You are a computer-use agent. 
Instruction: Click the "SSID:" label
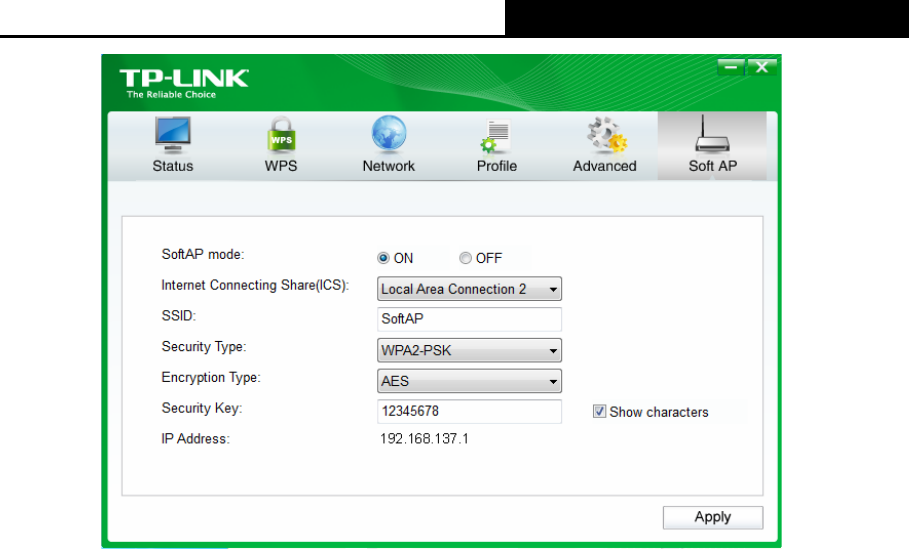[x=179, y=316]
